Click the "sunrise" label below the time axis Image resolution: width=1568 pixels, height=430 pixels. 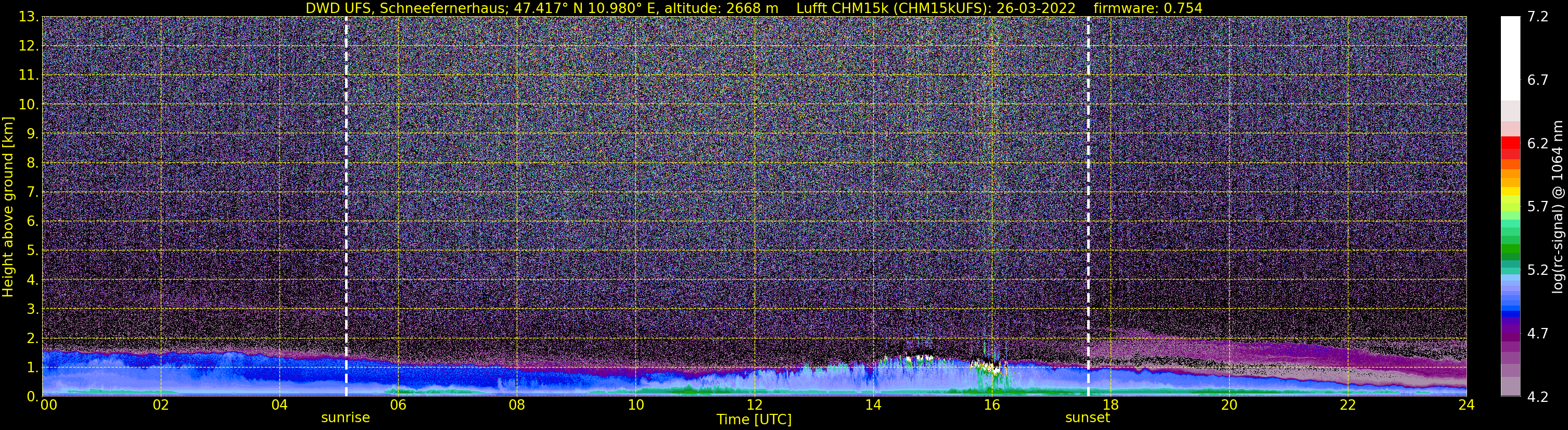tap(346, 418)
